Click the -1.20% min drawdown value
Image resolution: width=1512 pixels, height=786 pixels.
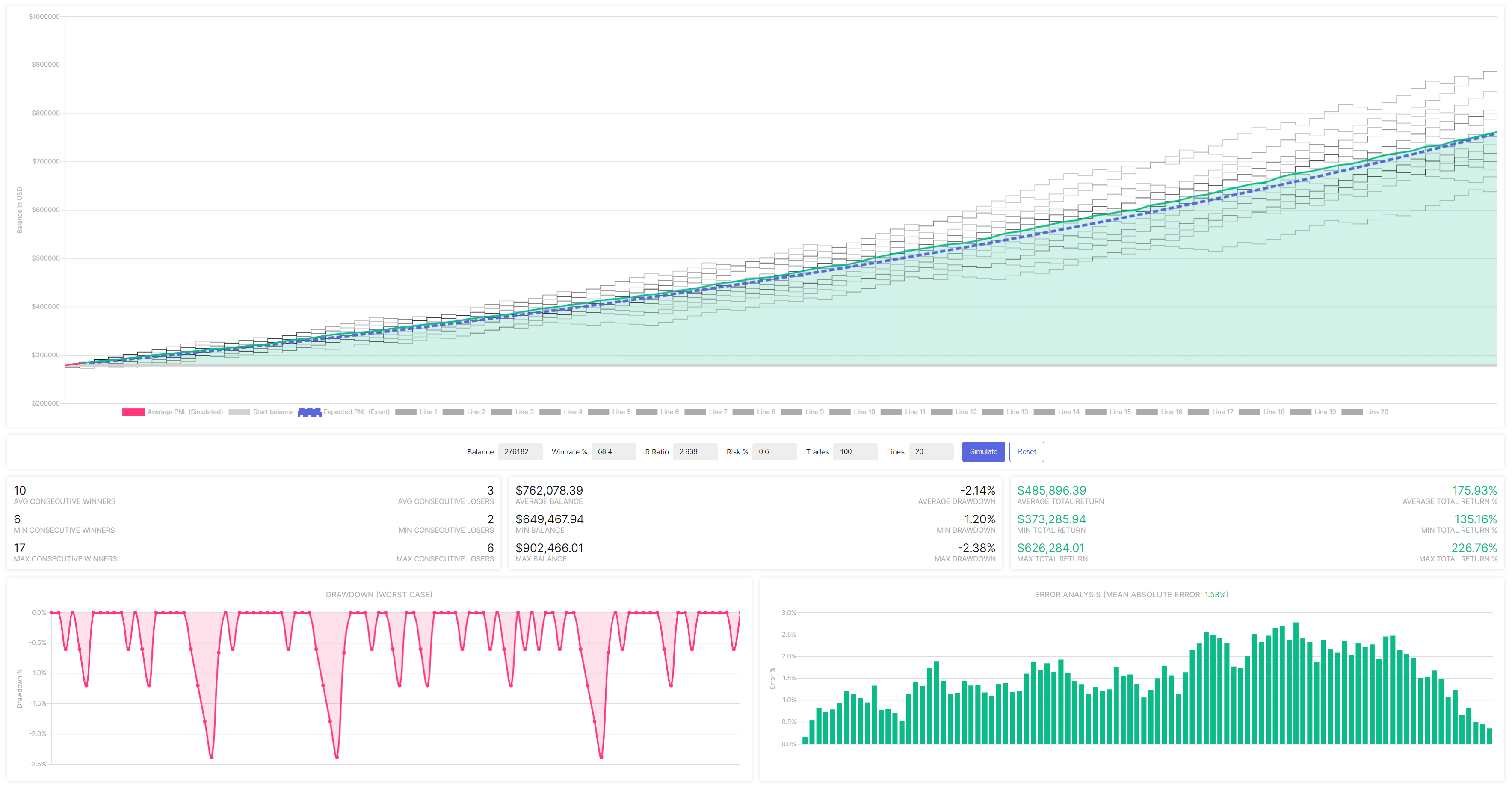click(x=978, y=519)
